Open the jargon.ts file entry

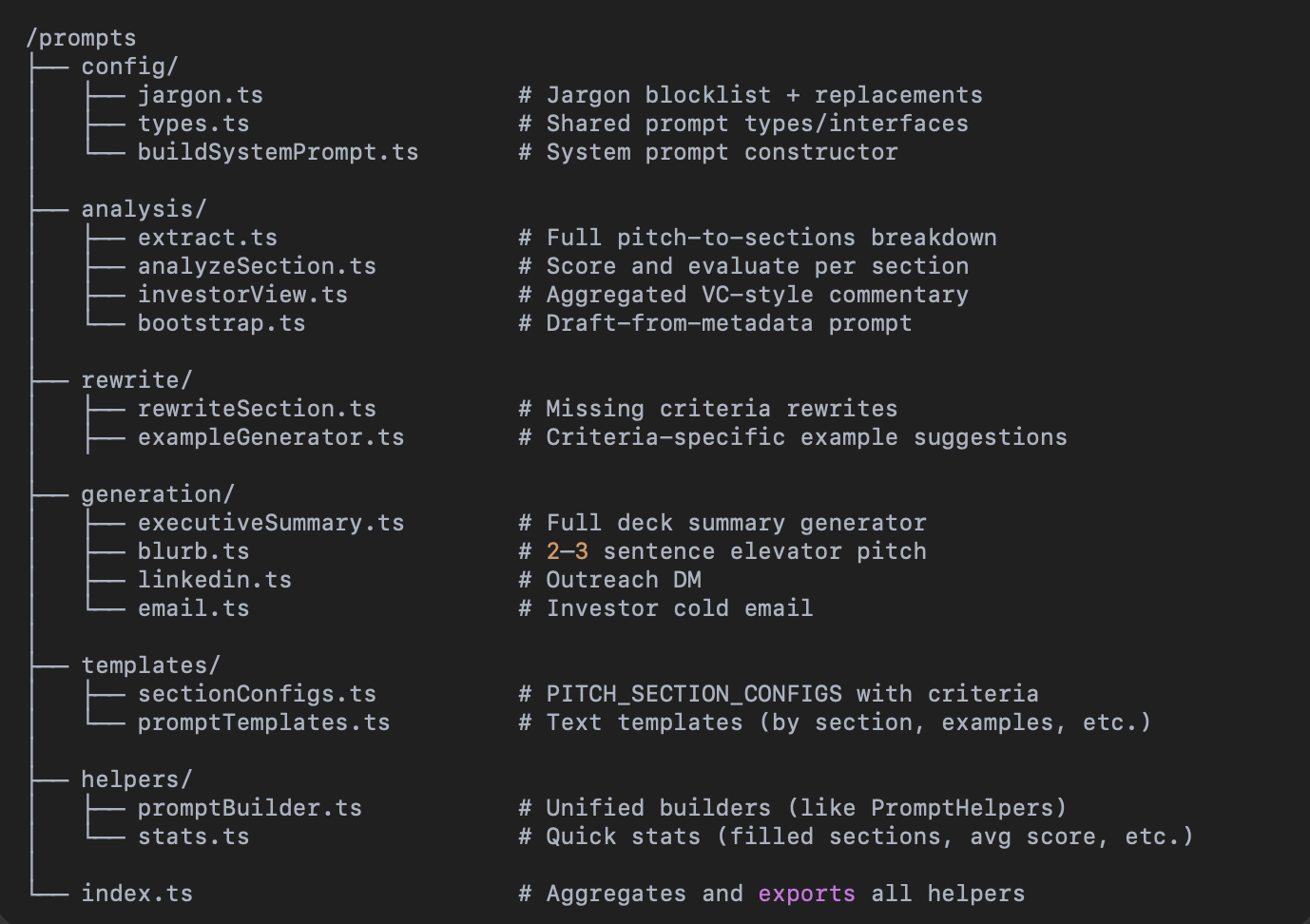pyautogui.click(x=200, y=95)
